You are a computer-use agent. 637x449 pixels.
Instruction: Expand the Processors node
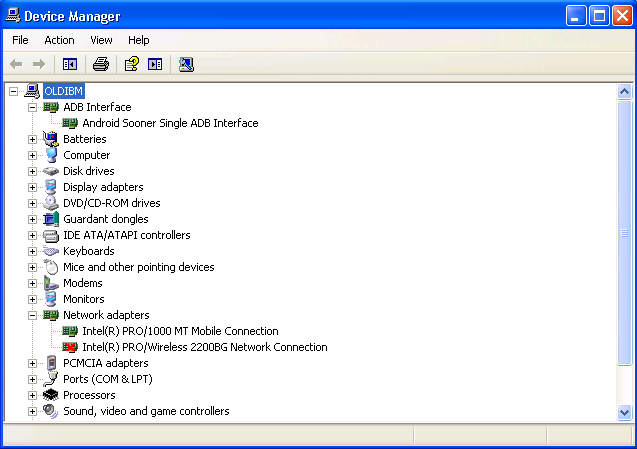[x=32, y=396]
